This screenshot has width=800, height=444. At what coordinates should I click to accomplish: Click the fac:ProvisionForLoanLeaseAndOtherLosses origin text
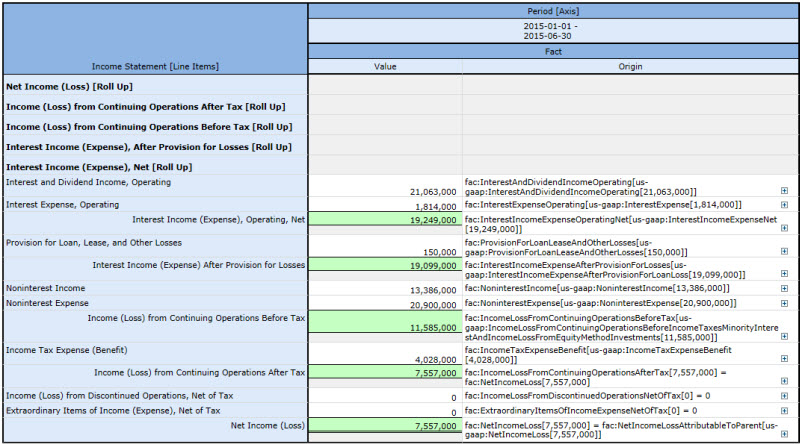click(x=576, y=248)
